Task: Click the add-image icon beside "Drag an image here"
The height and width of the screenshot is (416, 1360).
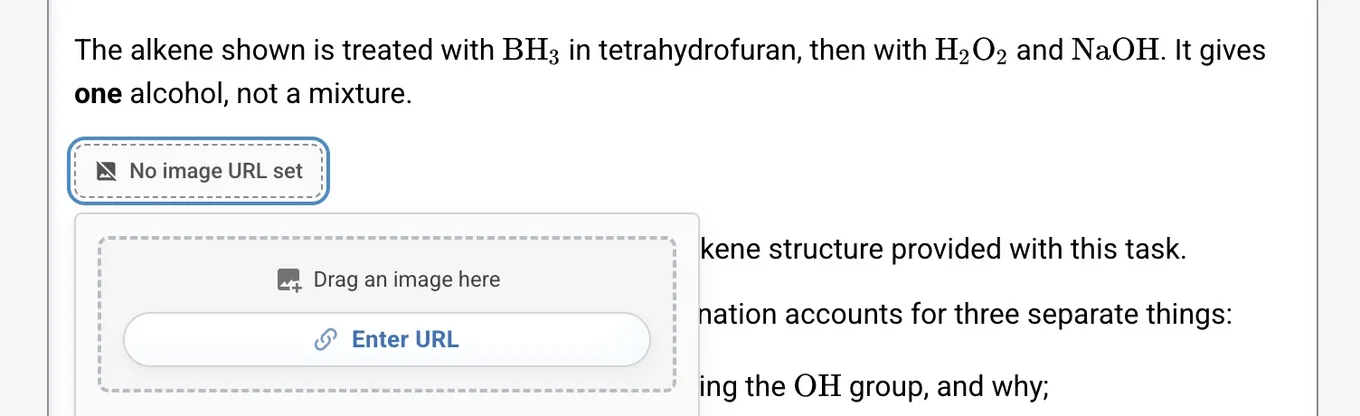Action: point(289,280)
